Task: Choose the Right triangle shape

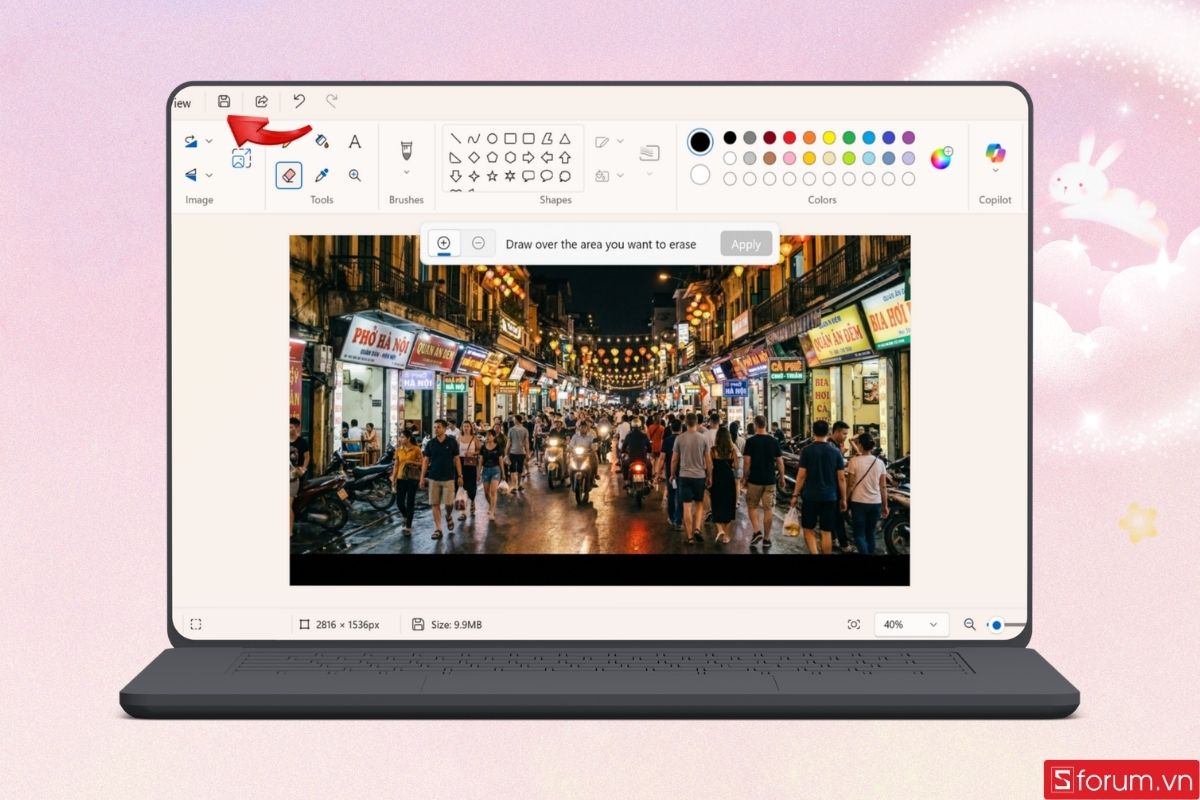Action: pos(455,157)
